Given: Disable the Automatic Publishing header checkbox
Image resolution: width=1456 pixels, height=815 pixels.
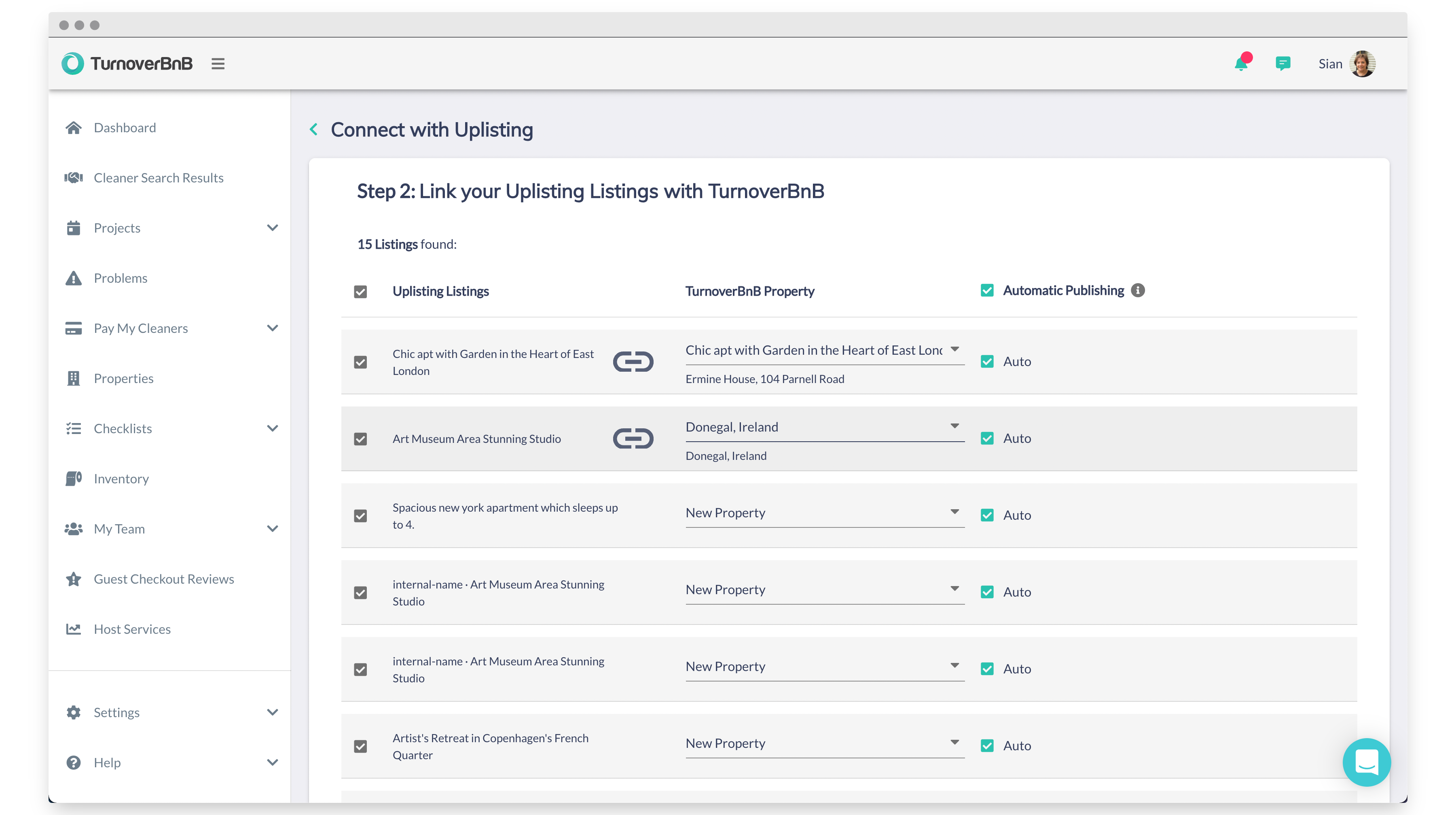Looking at the screenshot, I should 987,290.
